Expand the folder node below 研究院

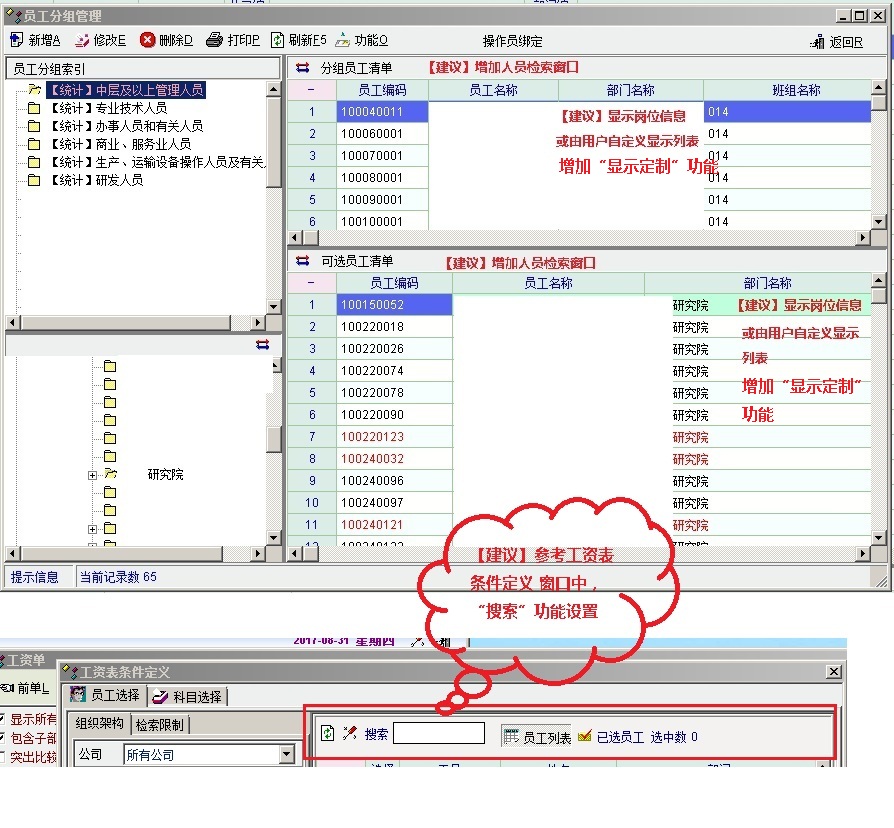pyautogui.click(x=93, y=529)
